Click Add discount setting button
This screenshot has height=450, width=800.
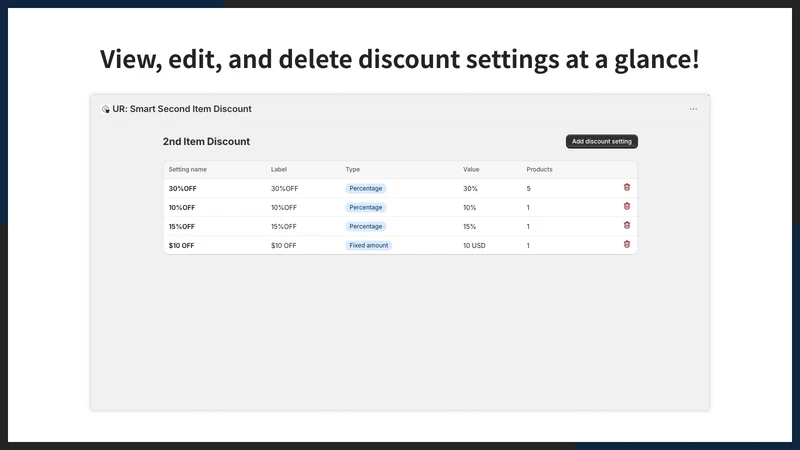point(602,141)
